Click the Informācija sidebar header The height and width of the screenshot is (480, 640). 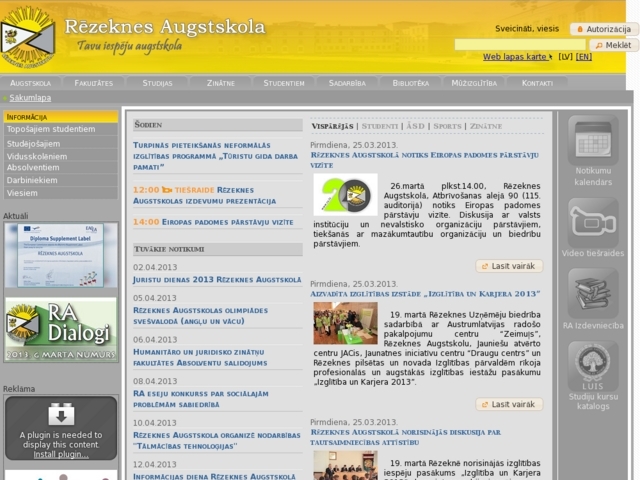pos(60,117)
